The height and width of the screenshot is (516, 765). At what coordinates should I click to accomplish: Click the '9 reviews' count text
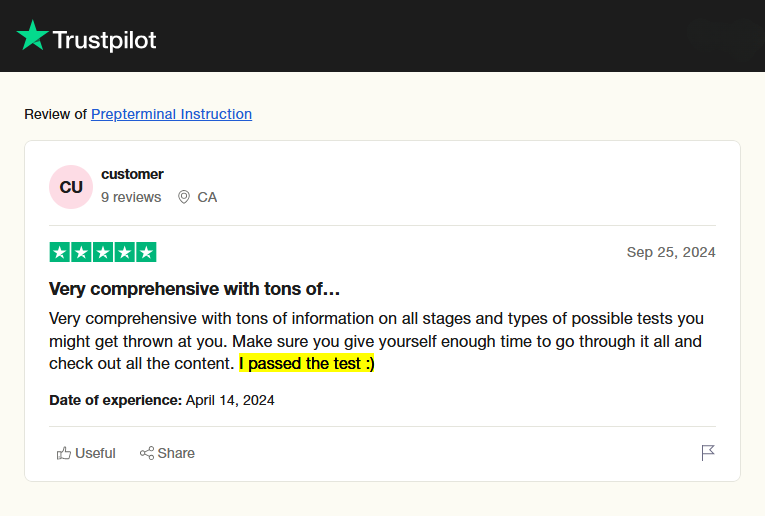[131, 197]
